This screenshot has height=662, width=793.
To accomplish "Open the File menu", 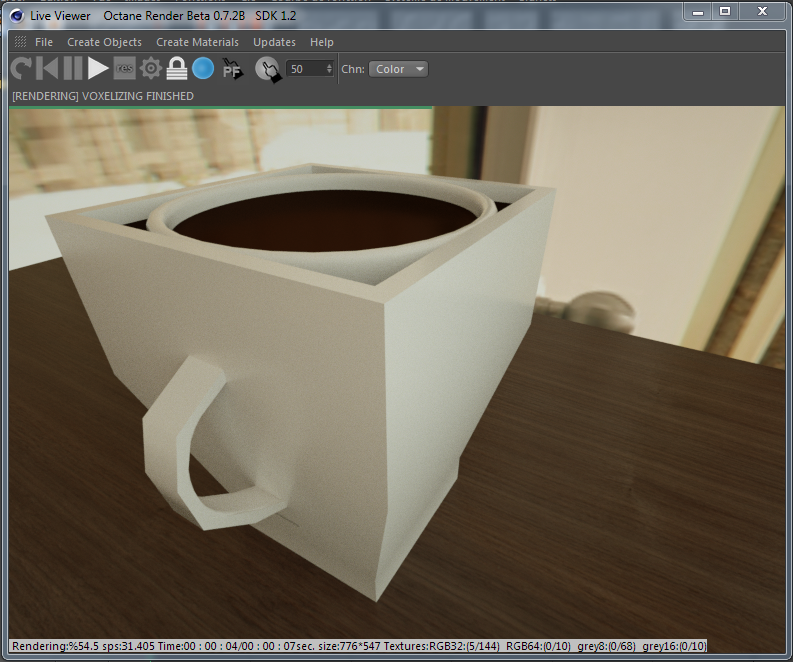I will coord(44,42).
